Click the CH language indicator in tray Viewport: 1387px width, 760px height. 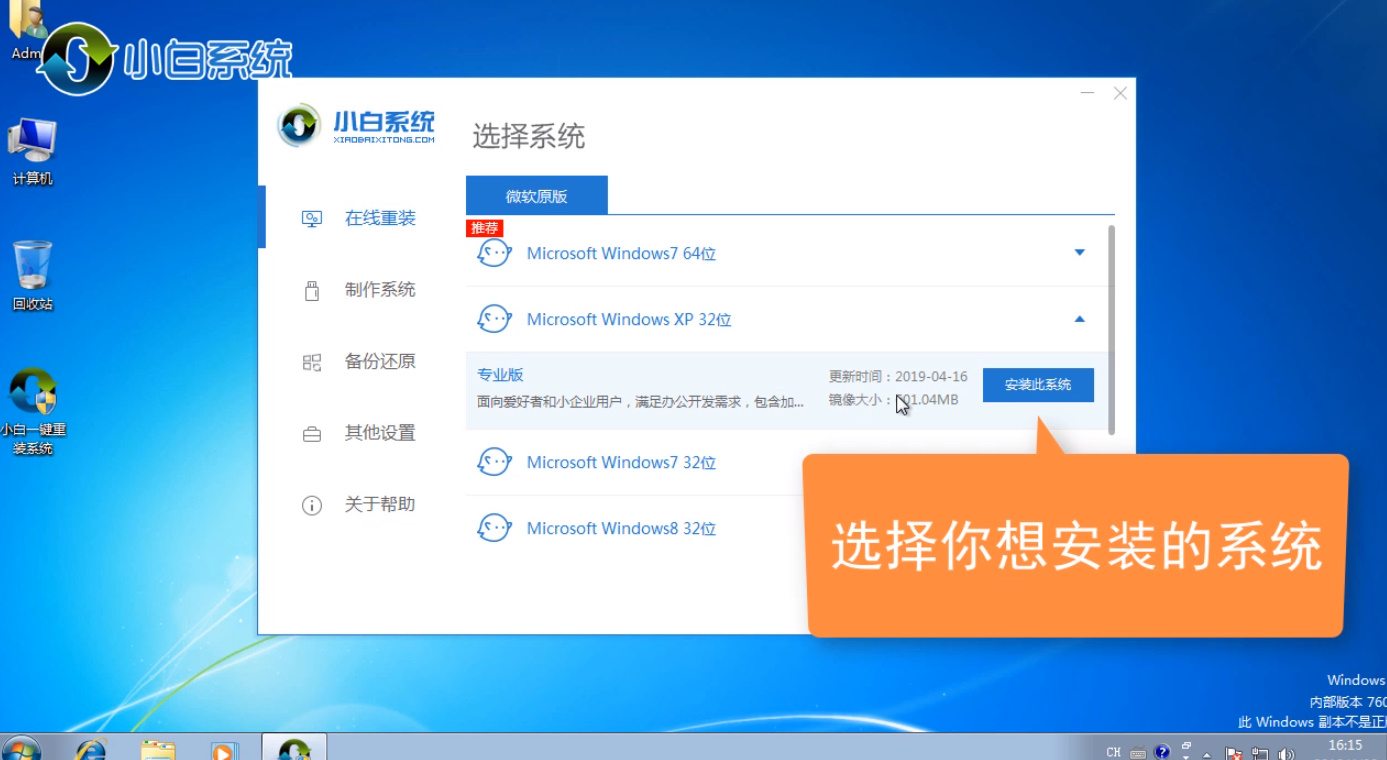(x=1114, y=752)
